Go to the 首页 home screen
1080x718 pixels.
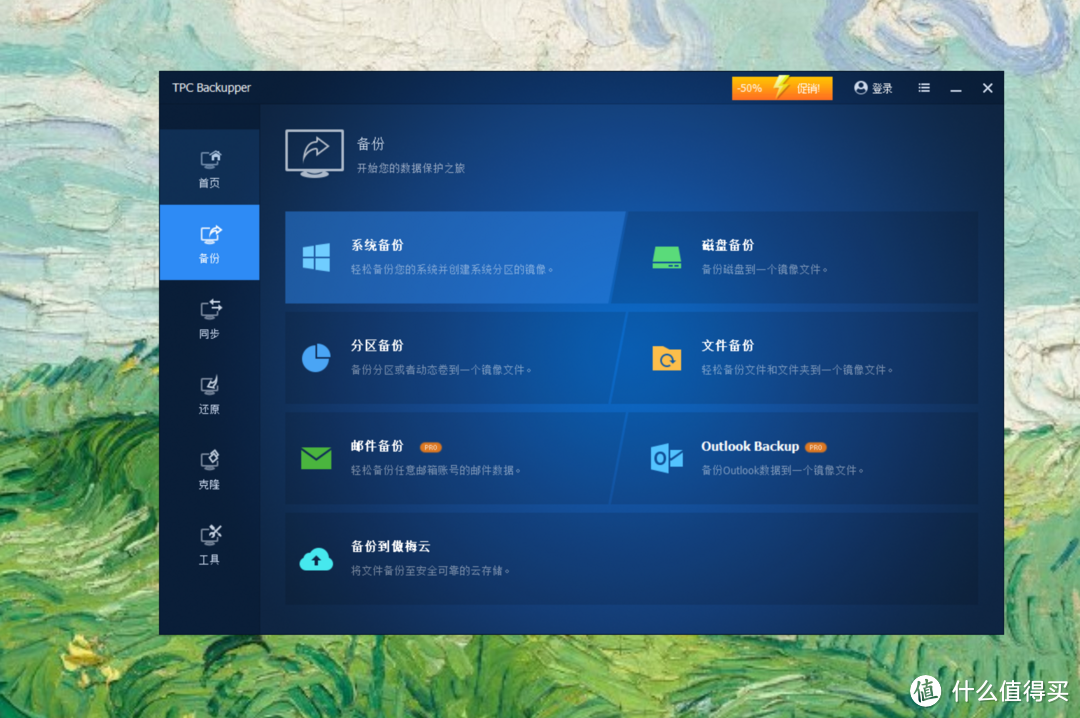point(209,166)
